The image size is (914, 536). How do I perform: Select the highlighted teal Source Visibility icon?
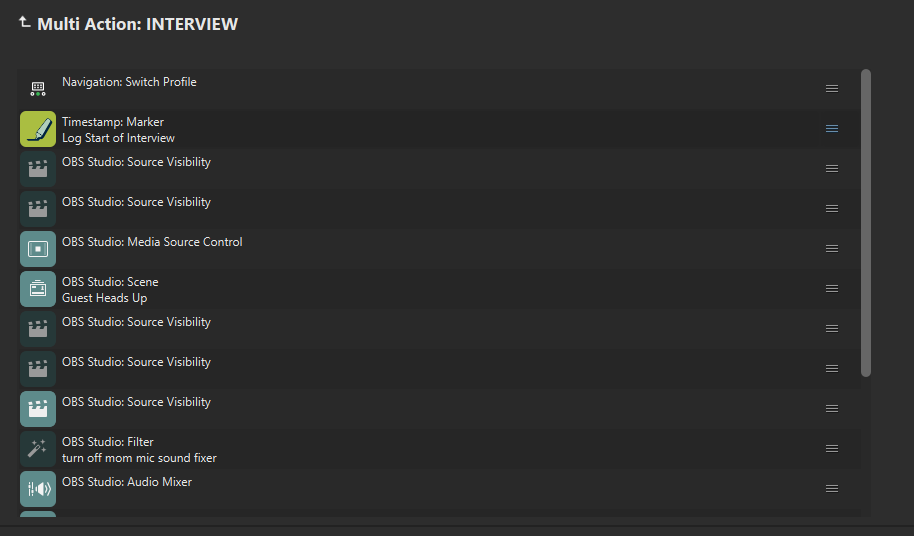coord(38,409)
